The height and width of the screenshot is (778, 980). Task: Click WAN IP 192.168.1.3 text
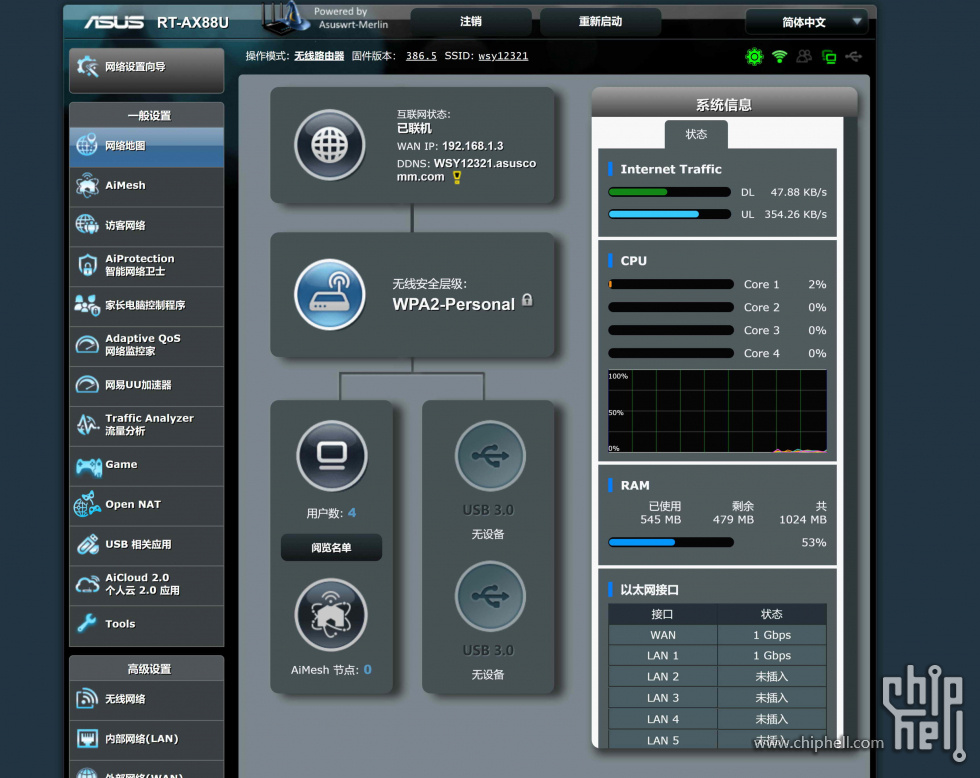[x=472, y=146]
